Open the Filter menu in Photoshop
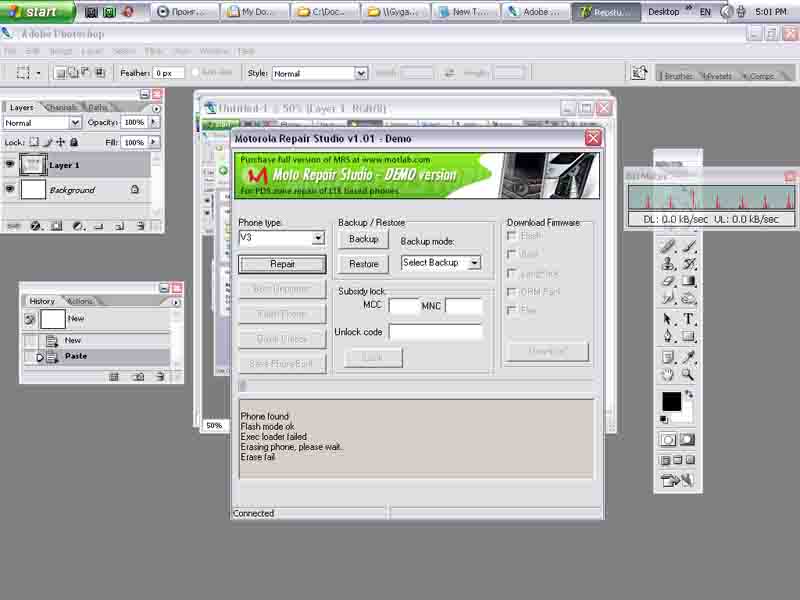Viewport: 800px width, 600px height. [153, 51]
